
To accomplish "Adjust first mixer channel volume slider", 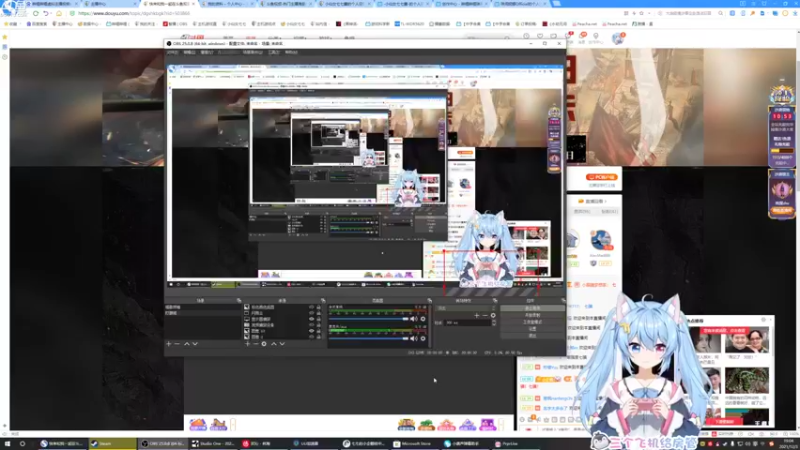I will [x=368, y=319].
